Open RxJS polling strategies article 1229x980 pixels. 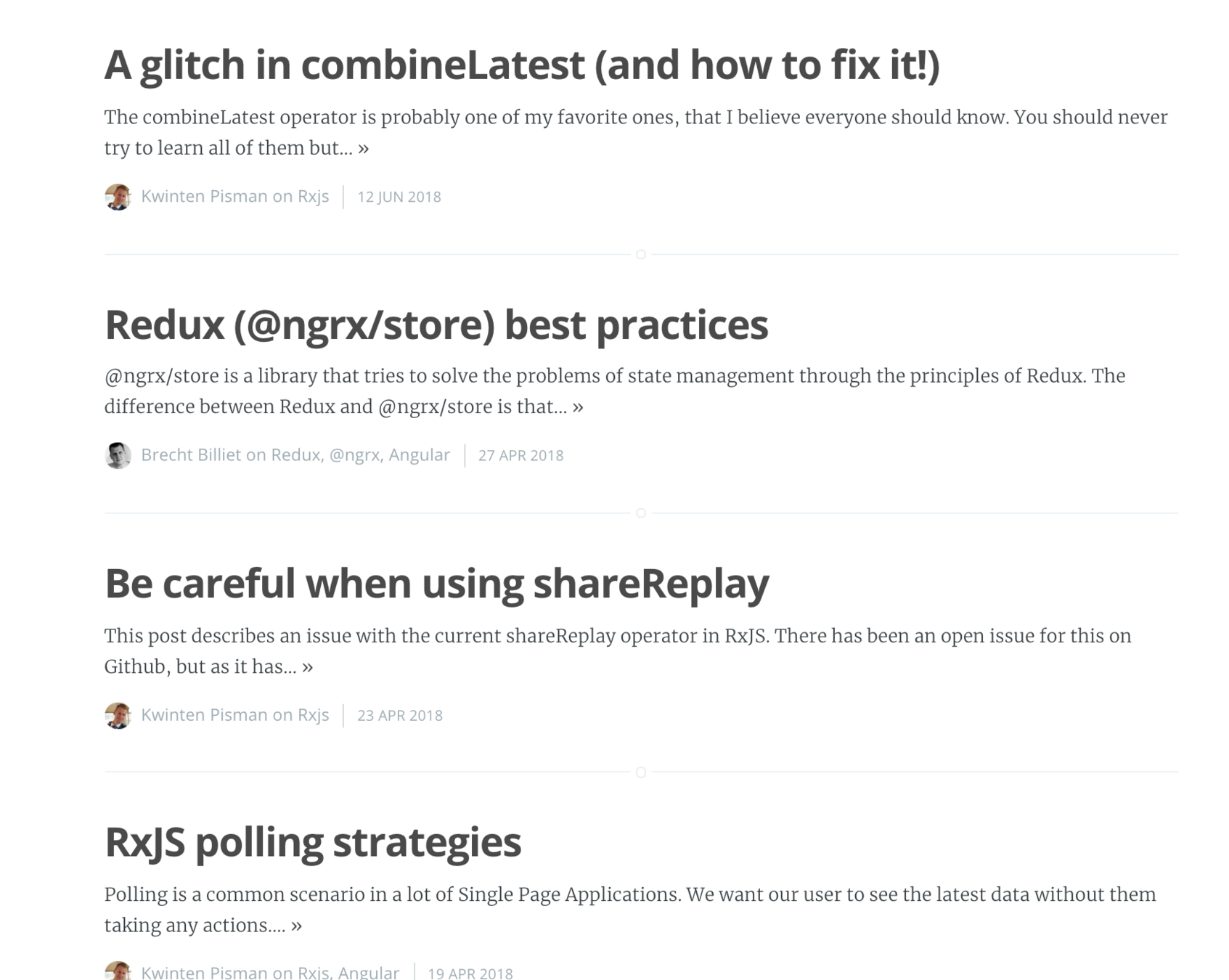click(313, 843)
